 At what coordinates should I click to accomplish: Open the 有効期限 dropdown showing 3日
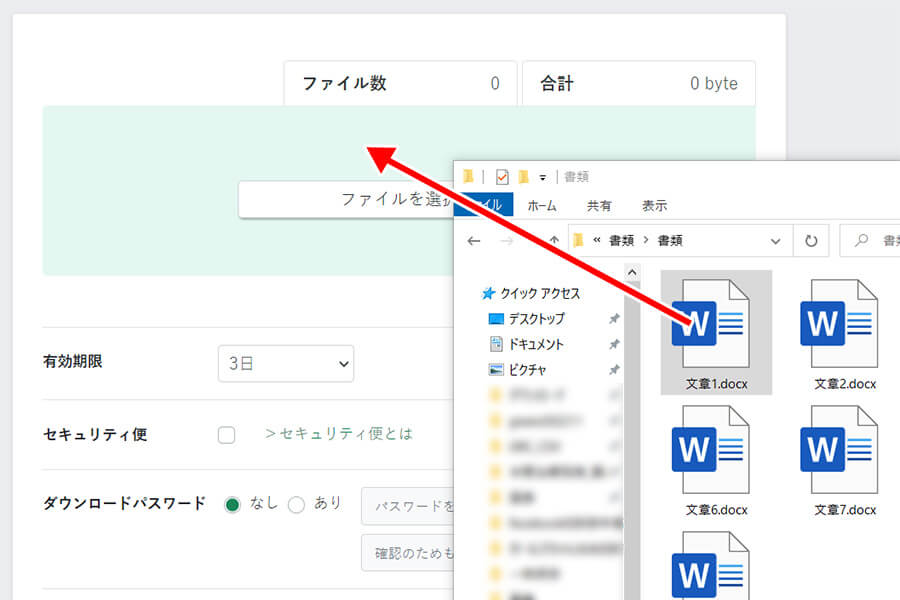pos(286,363)
